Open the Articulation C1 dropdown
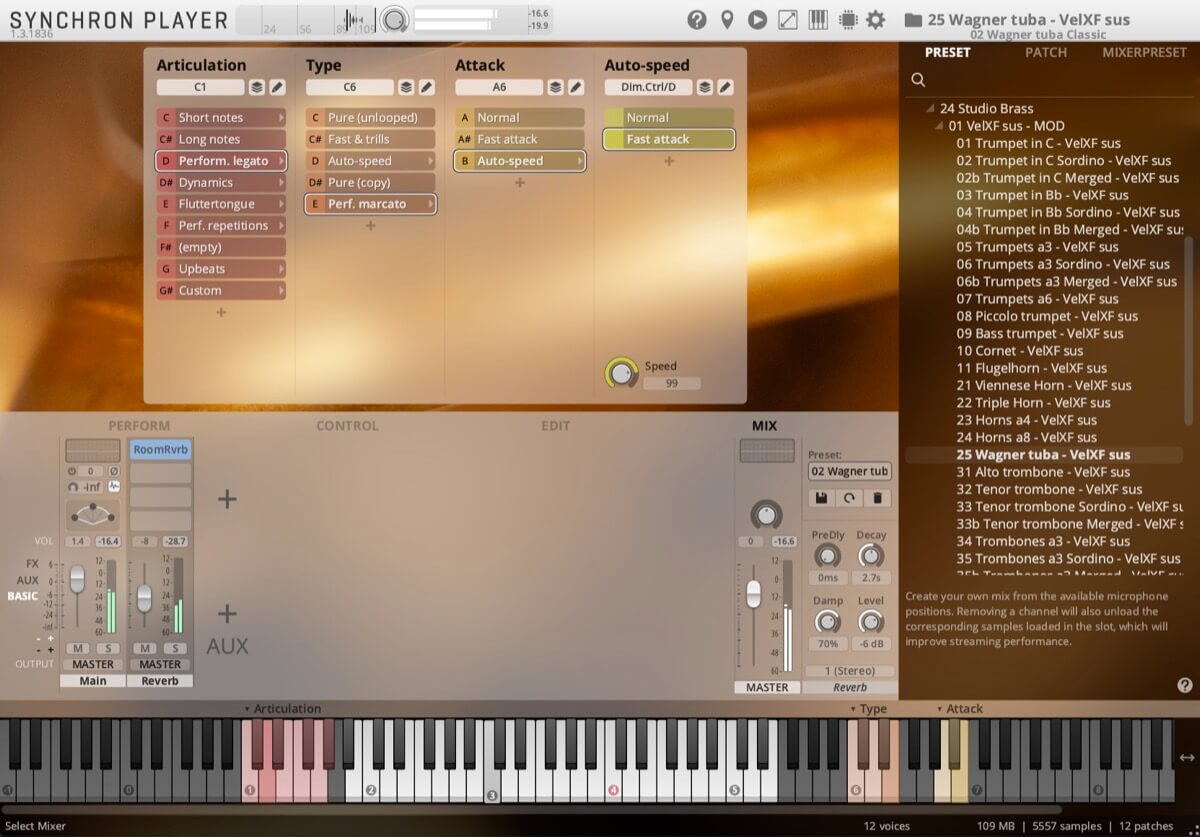Viewport: 1200px width, 837px height. (200, 87)
